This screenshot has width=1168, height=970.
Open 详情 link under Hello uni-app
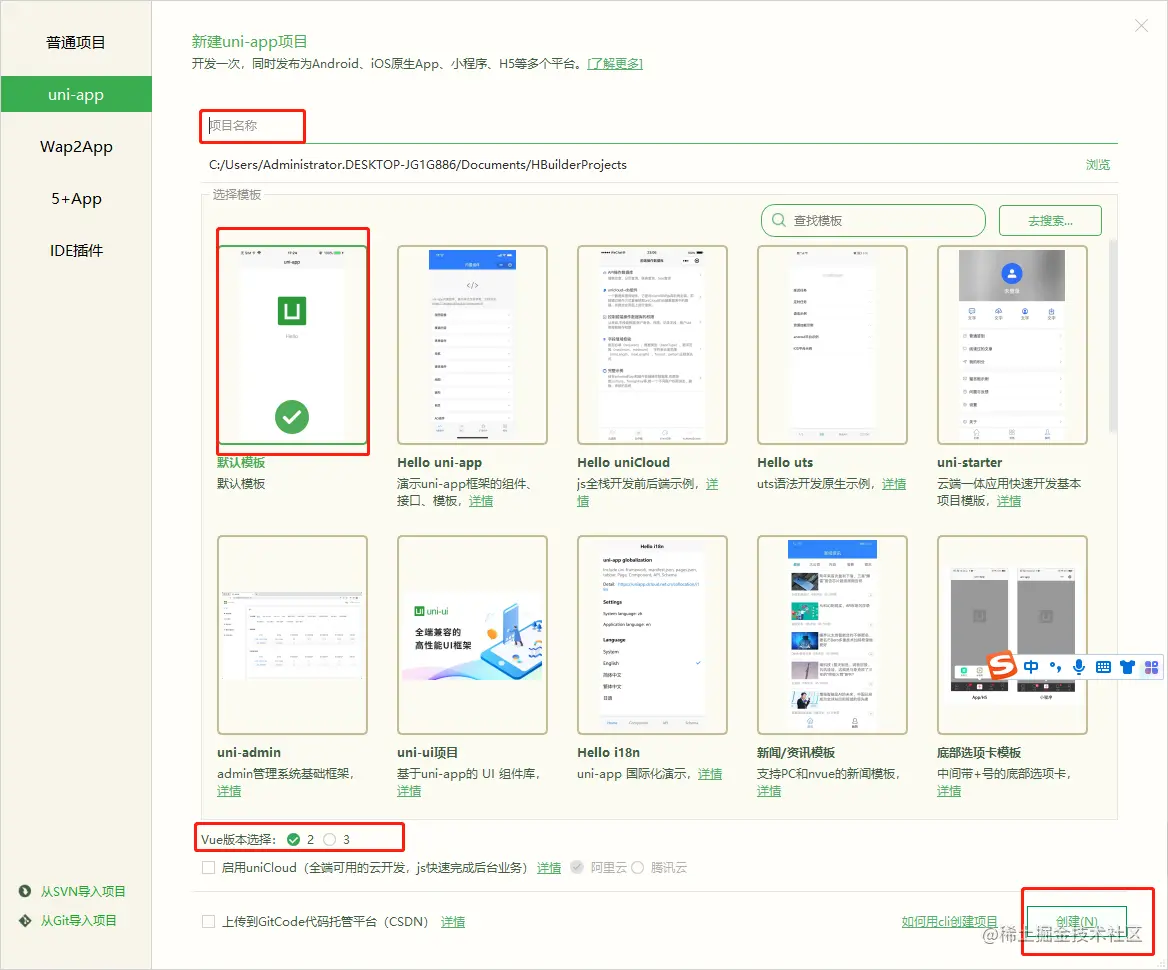tap(480, 501)
